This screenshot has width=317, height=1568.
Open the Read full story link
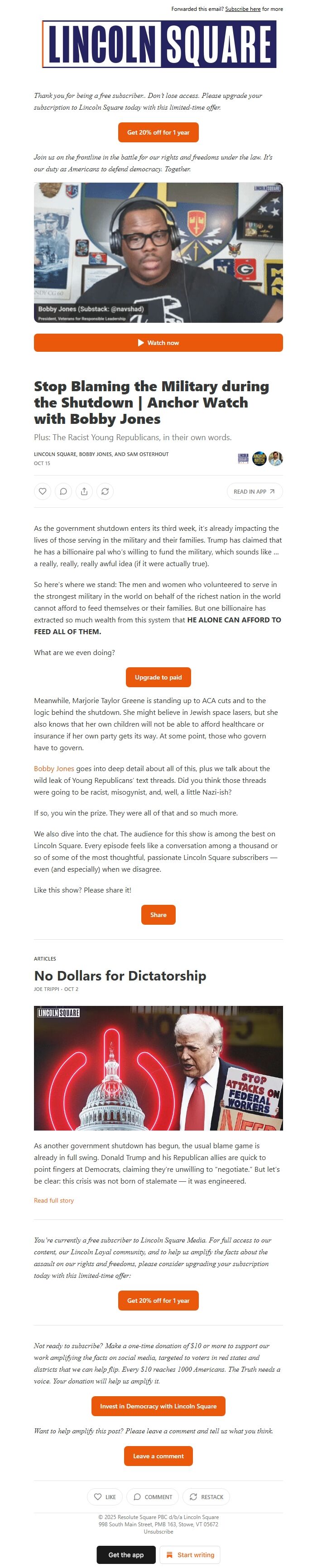click(54, 1200)
